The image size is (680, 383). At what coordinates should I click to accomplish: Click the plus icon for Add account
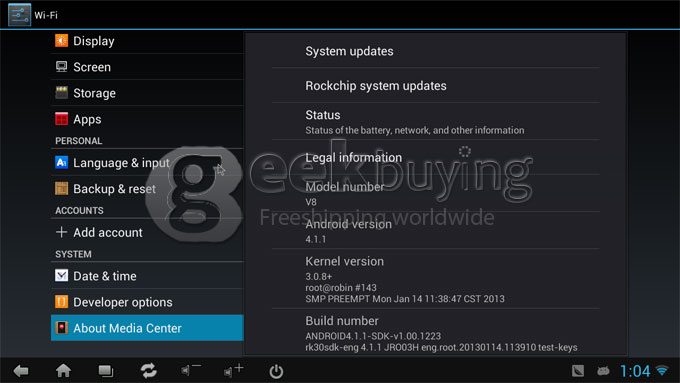coord(62,232)
